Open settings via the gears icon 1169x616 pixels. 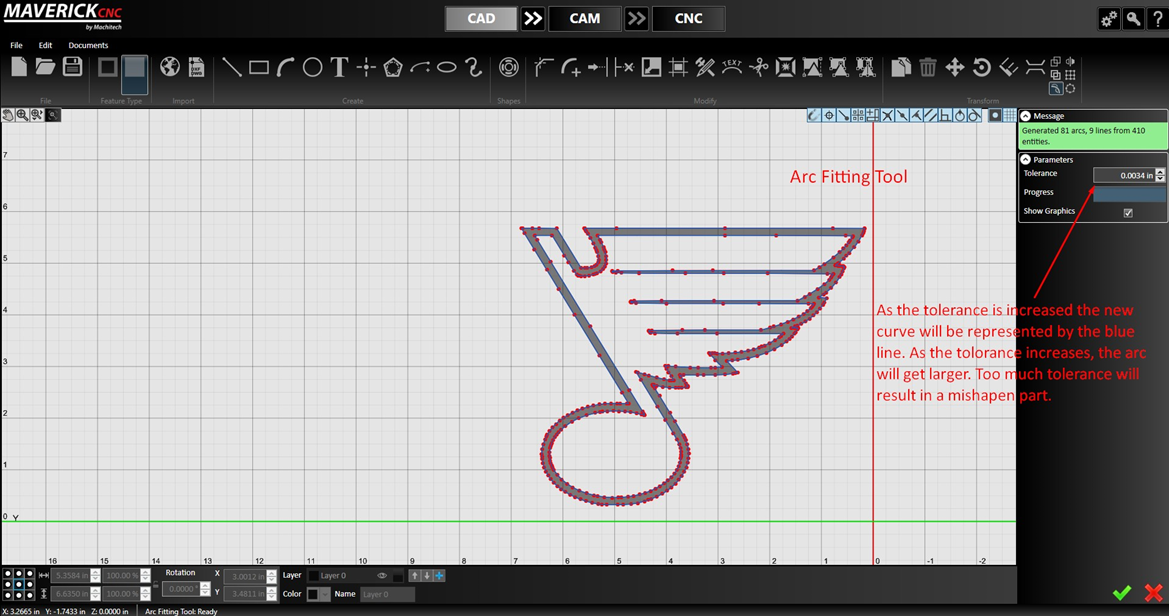[x=1109, y=19]
